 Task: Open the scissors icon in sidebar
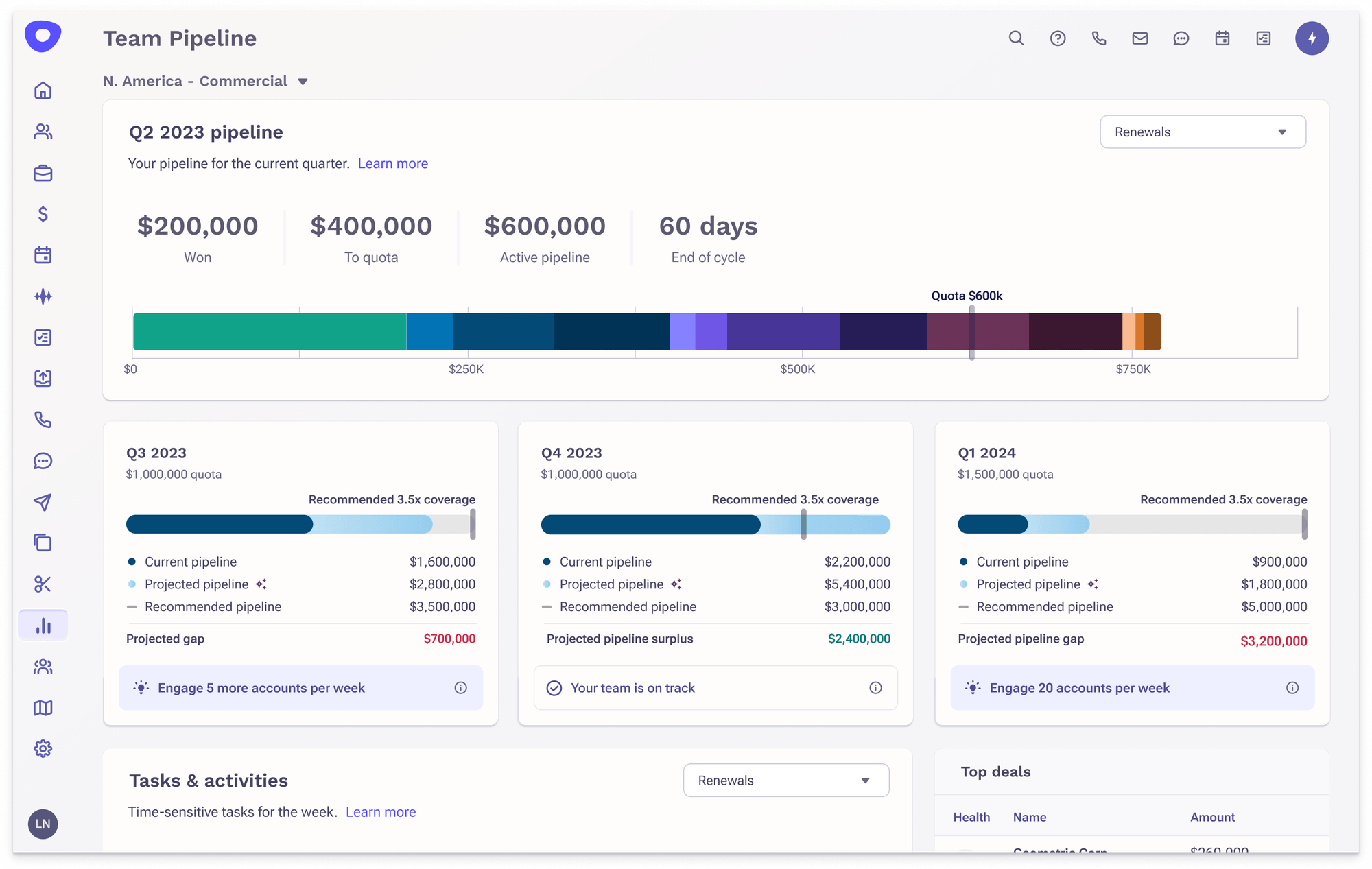pos(43,584)
